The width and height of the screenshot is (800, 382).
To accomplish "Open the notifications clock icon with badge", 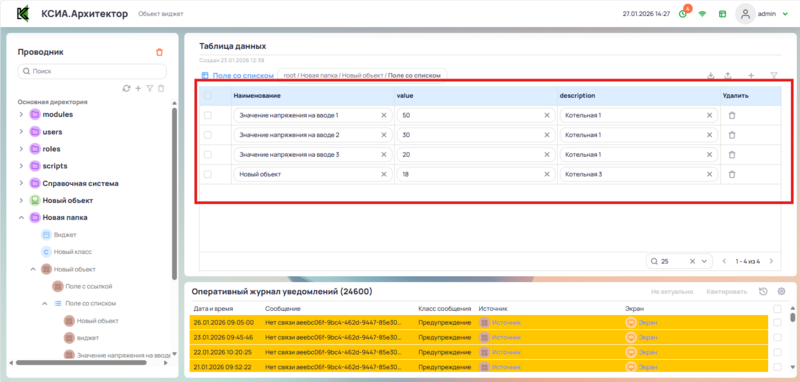I will pos(683,13).
